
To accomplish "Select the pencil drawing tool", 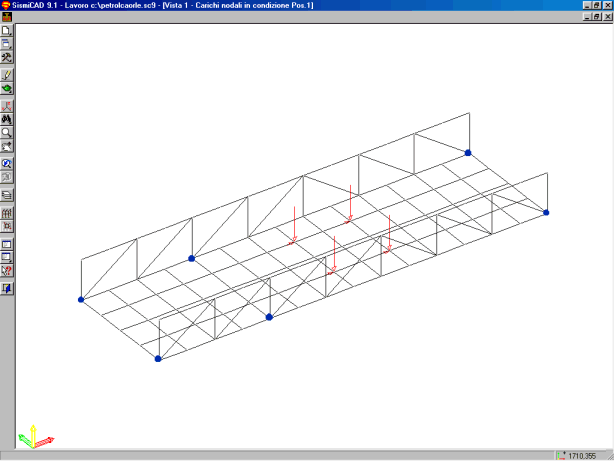I will point(7,75).
